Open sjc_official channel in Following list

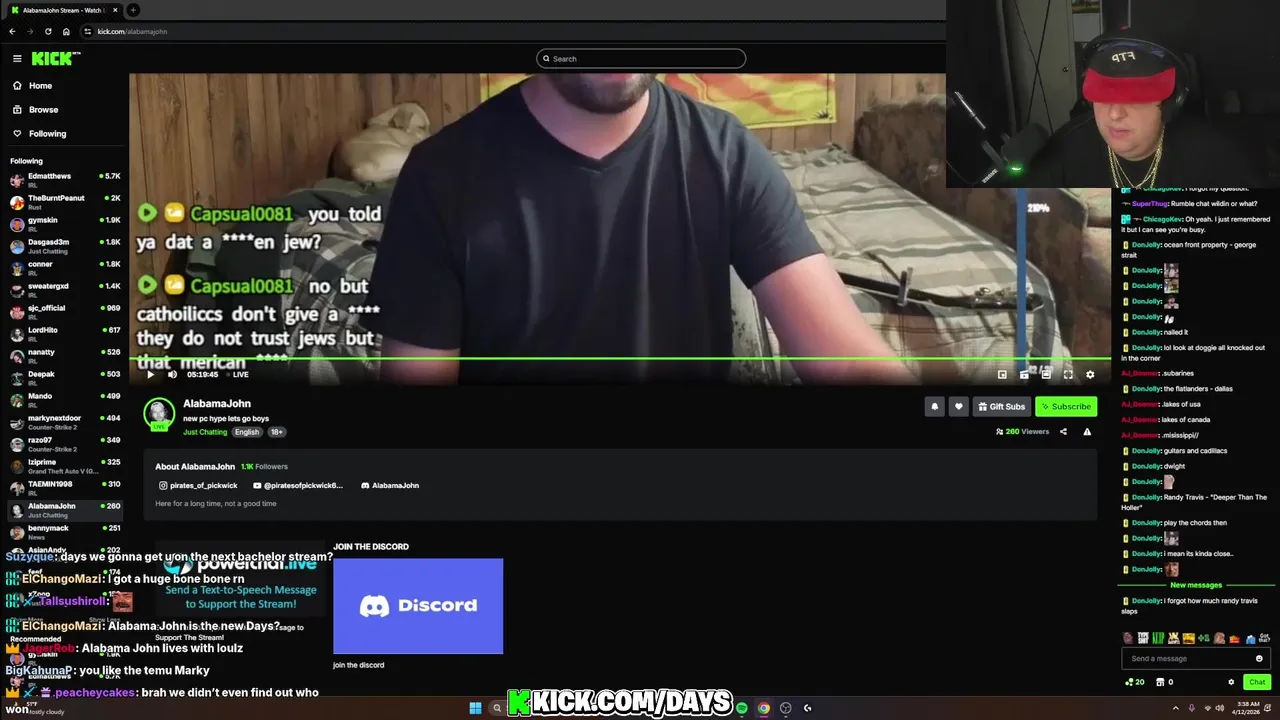pos(64,312)
